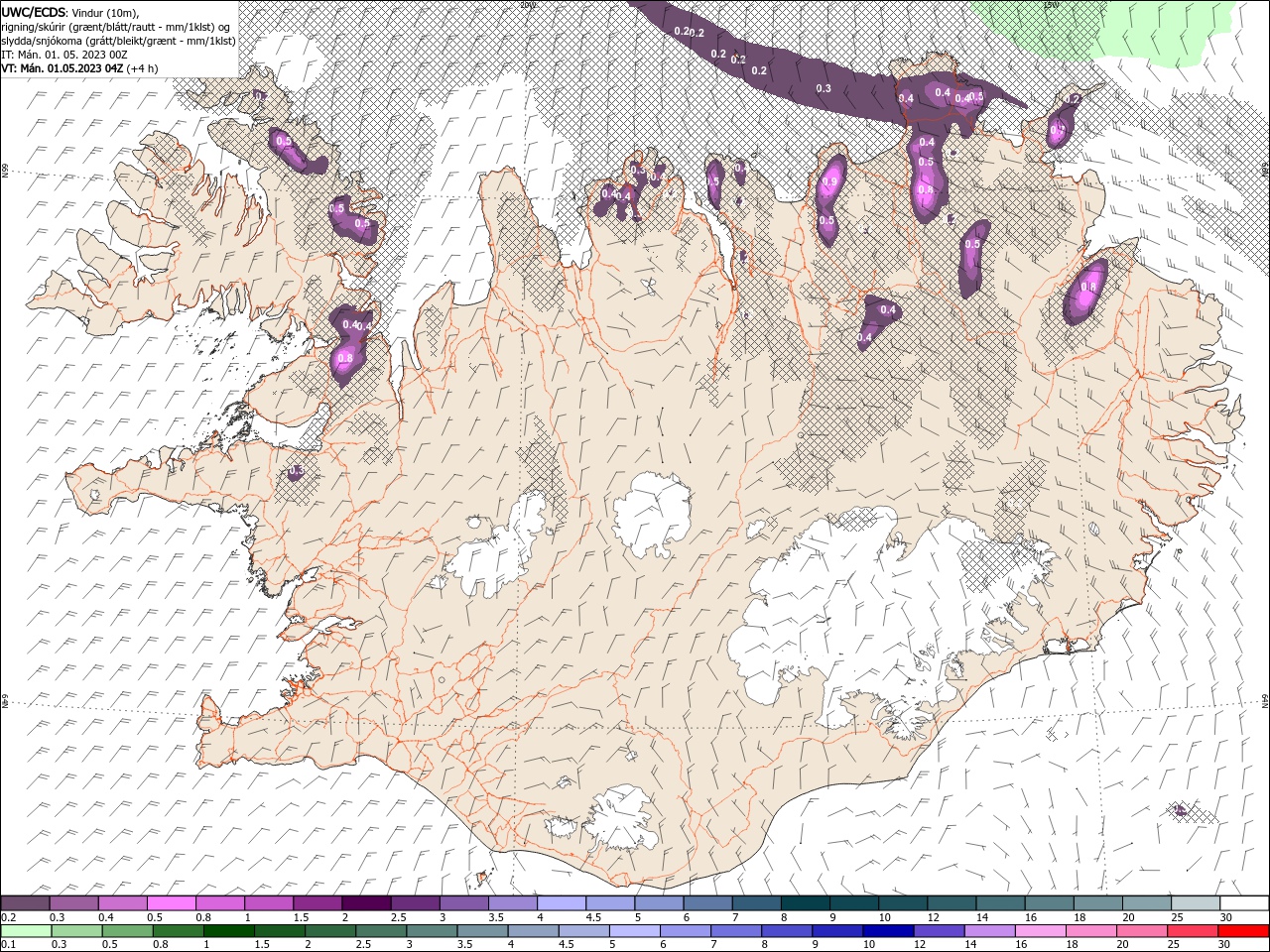The width and height of the screenshot is (1270, 952).
Task: Click the 'slydda/snjókoma' legend description line
Action: point(118,41)
